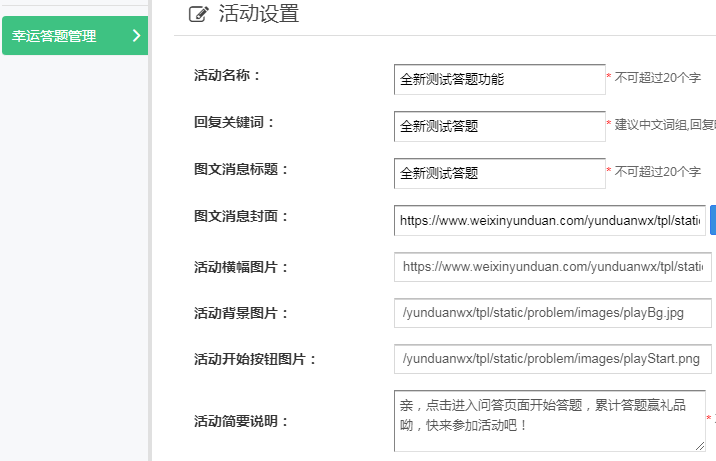Click the 活动名称 field label

(x=227, y=75)
